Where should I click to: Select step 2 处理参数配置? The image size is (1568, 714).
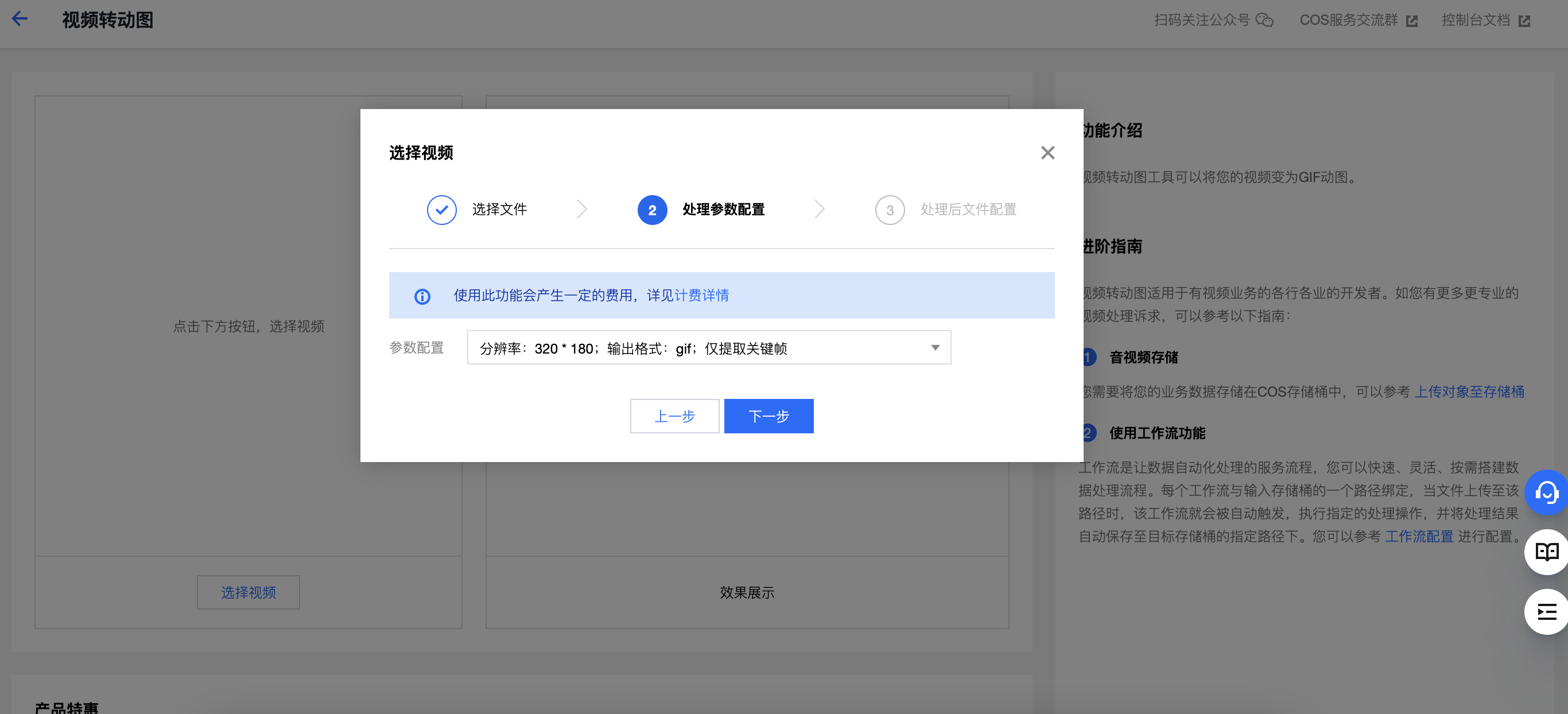[652, 210]
